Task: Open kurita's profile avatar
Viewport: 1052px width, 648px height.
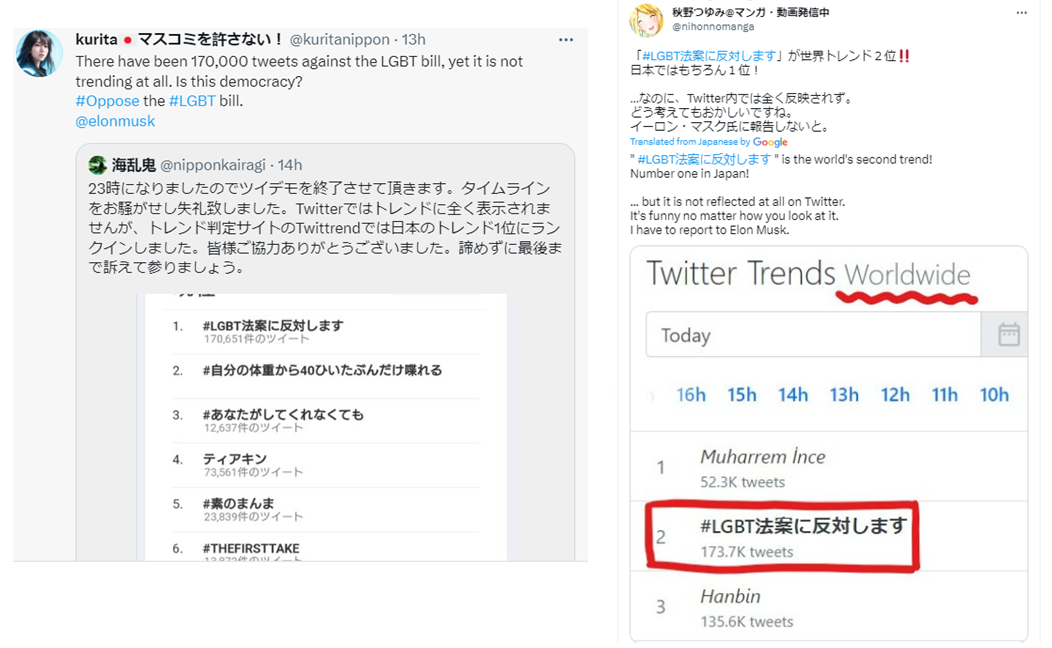Action: [x=39, y=53]
